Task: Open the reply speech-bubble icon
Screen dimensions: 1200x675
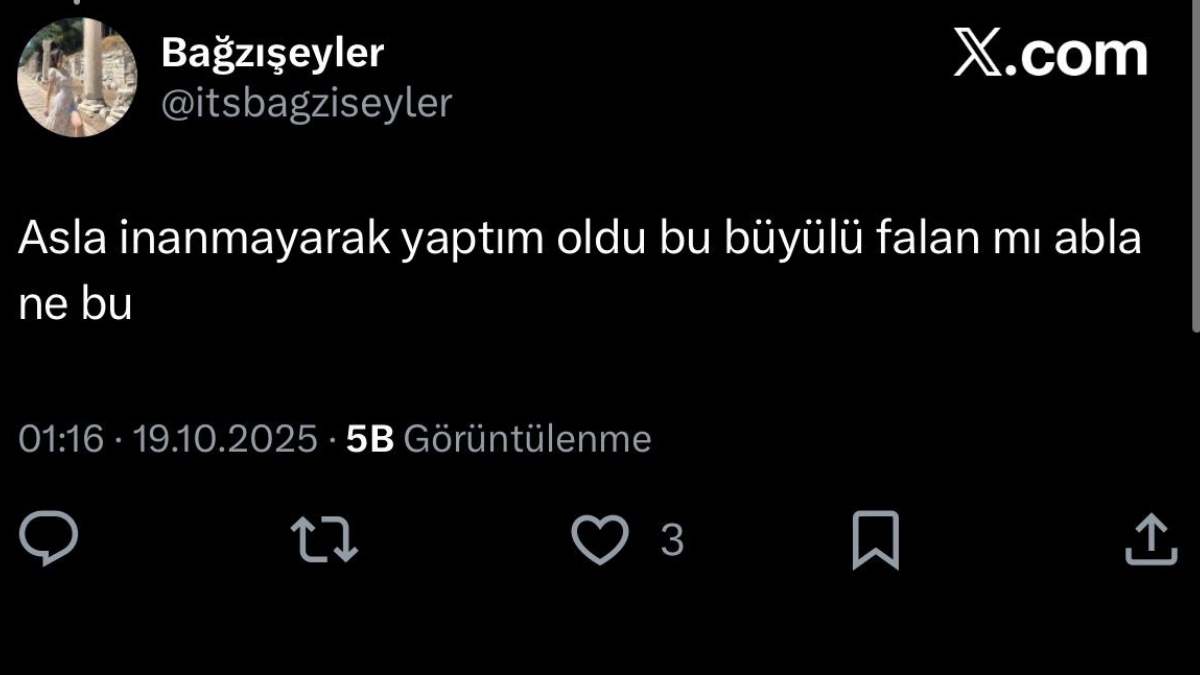Action: coord(49,539)
